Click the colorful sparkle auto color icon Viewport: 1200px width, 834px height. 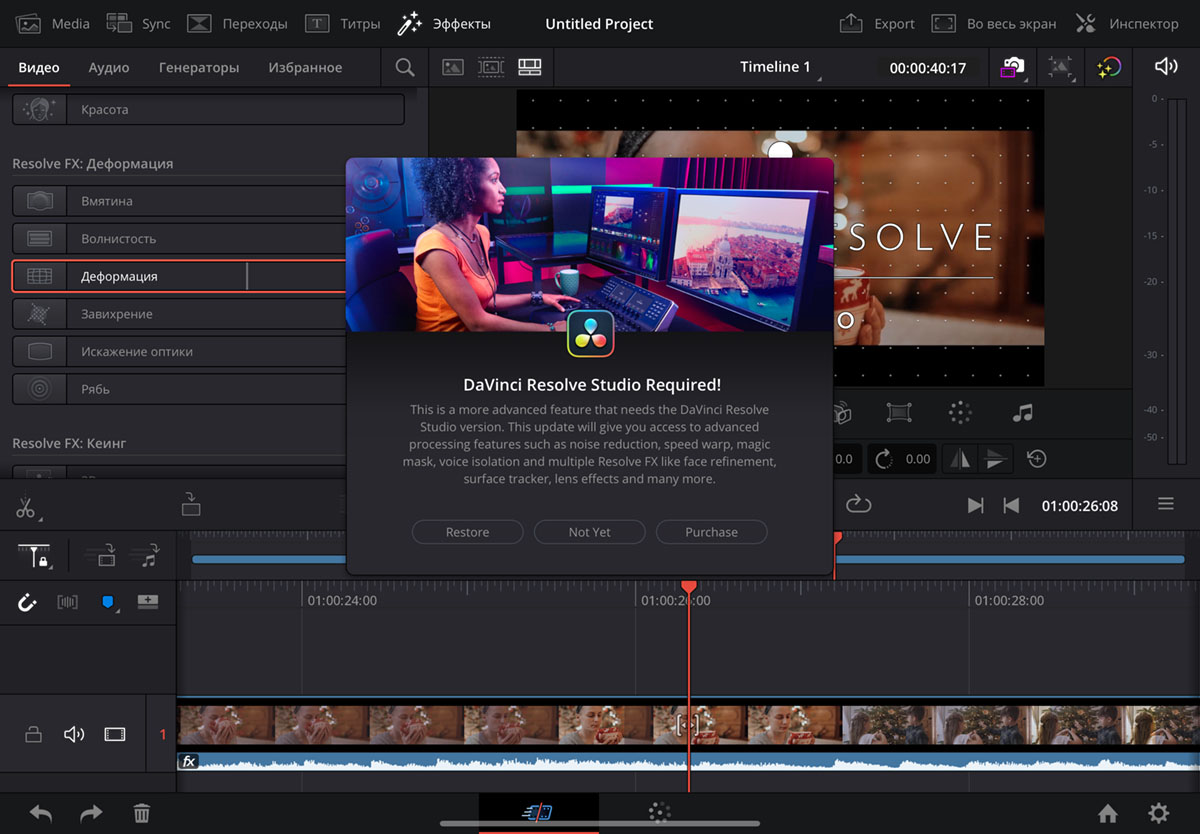coord(1108,68)
